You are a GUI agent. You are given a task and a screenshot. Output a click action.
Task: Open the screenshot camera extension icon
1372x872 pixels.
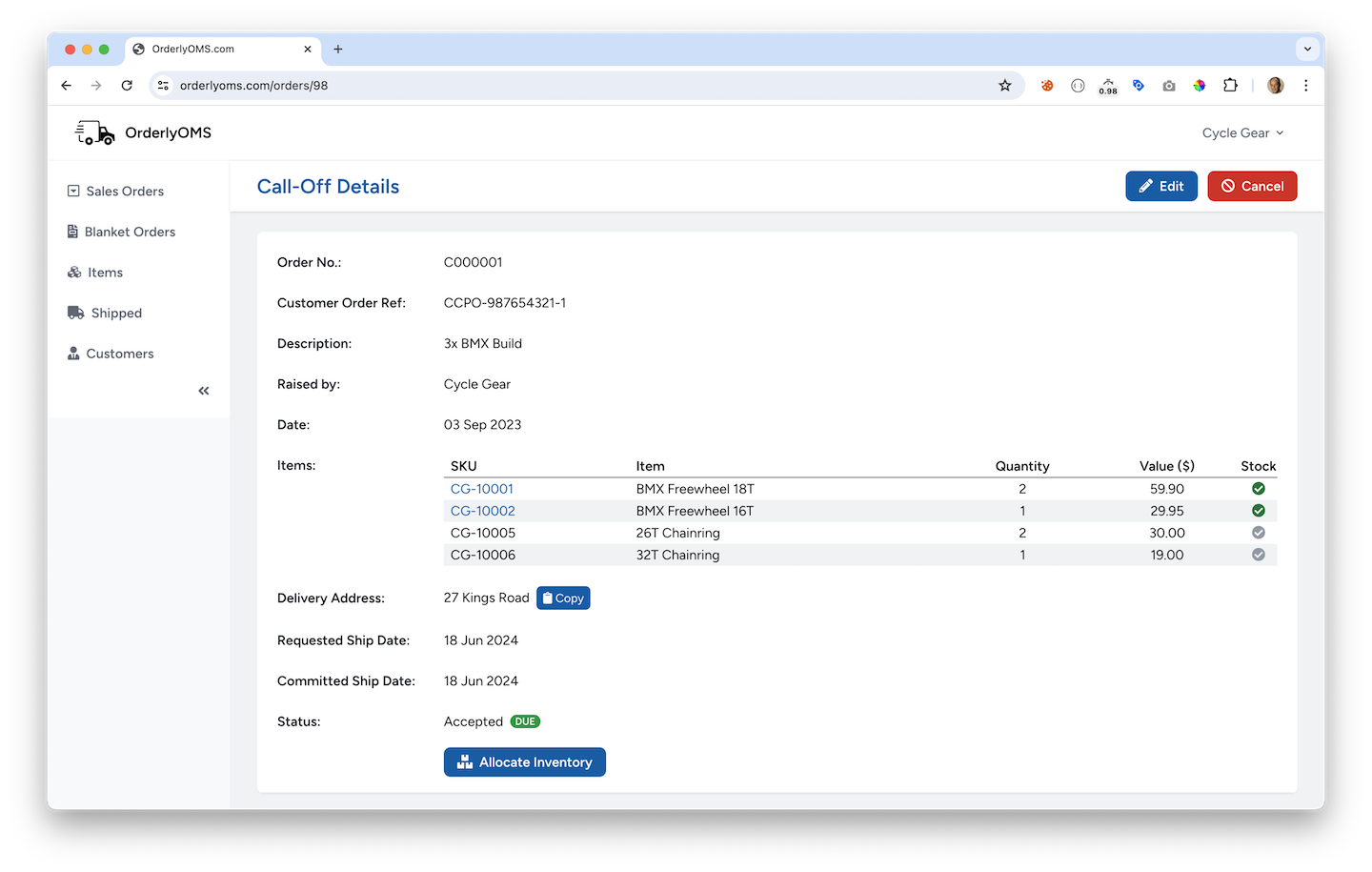point(1169,85)
